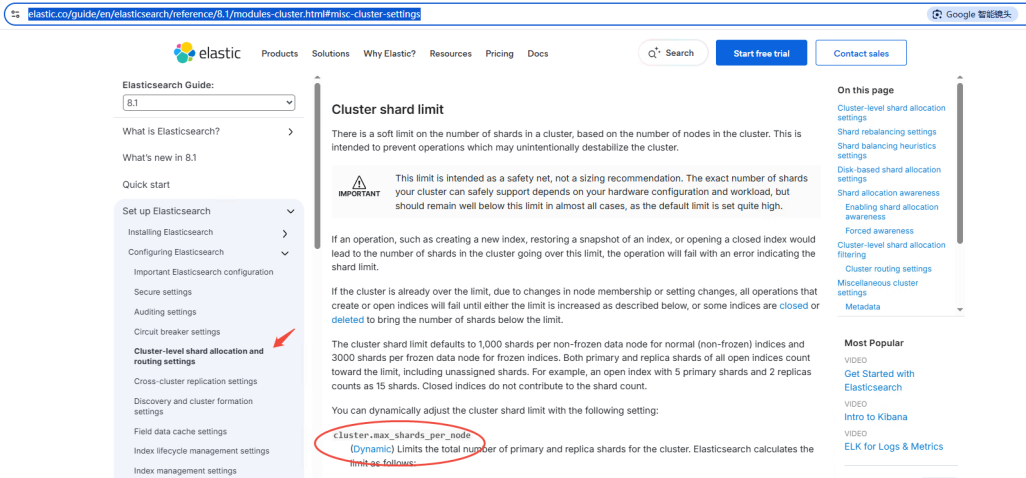Open Circuit breaker settings page

click(177, 332)
